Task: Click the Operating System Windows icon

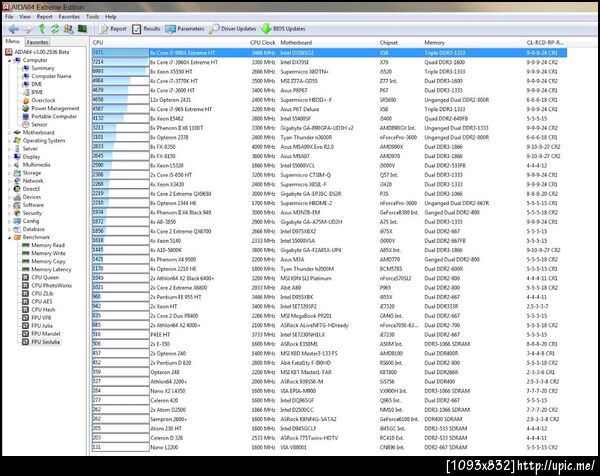Action: coord(17,140)
